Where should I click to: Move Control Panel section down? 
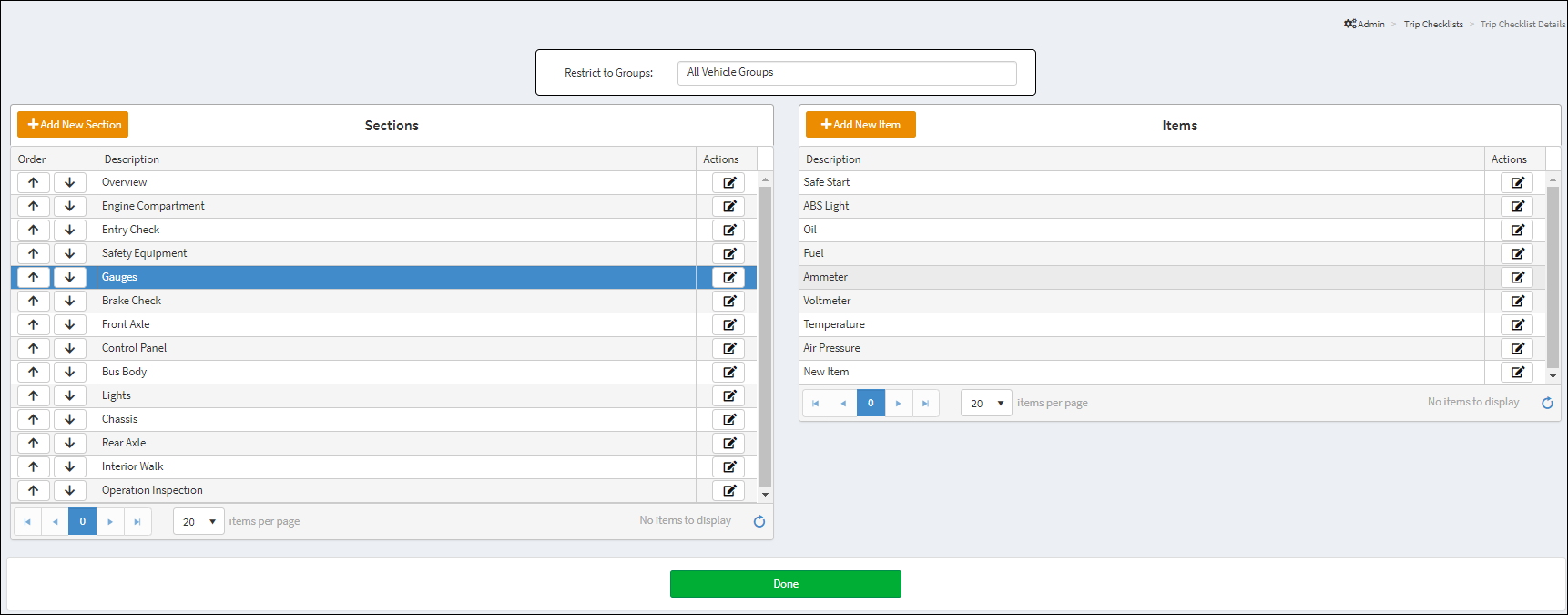(69, 348)
